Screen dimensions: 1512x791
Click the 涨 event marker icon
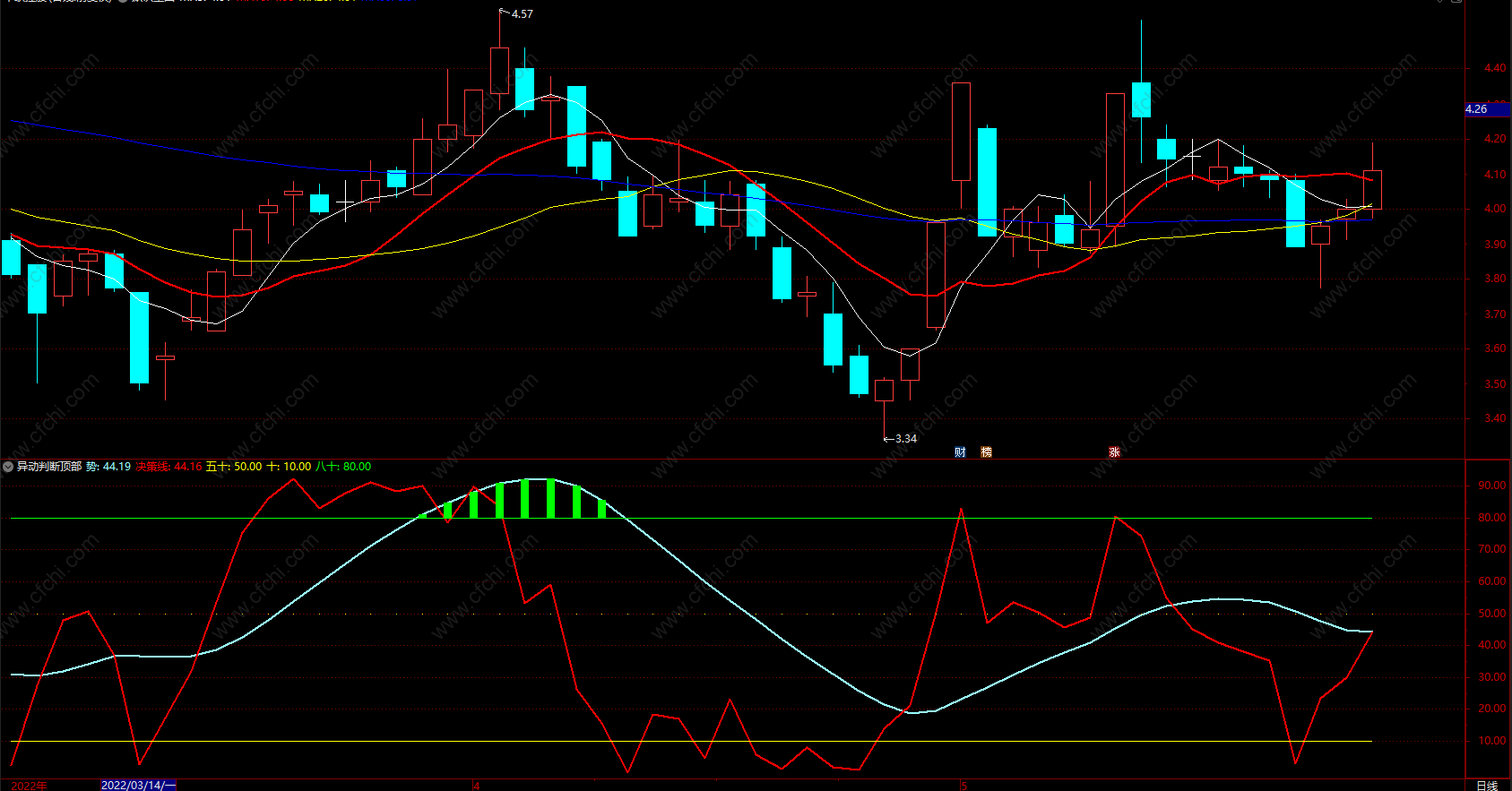(x=1114, y=452)
